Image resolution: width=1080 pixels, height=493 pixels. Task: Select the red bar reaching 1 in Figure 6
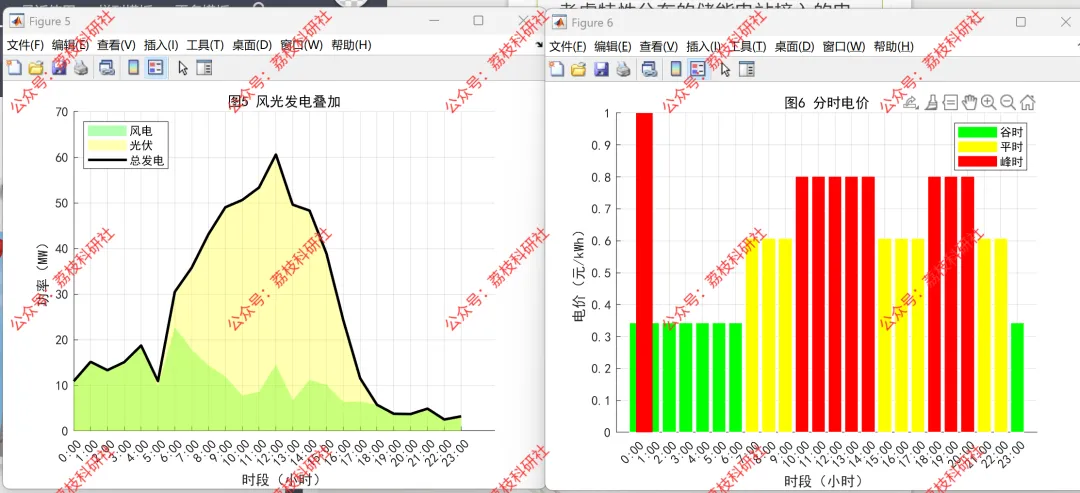644,273
